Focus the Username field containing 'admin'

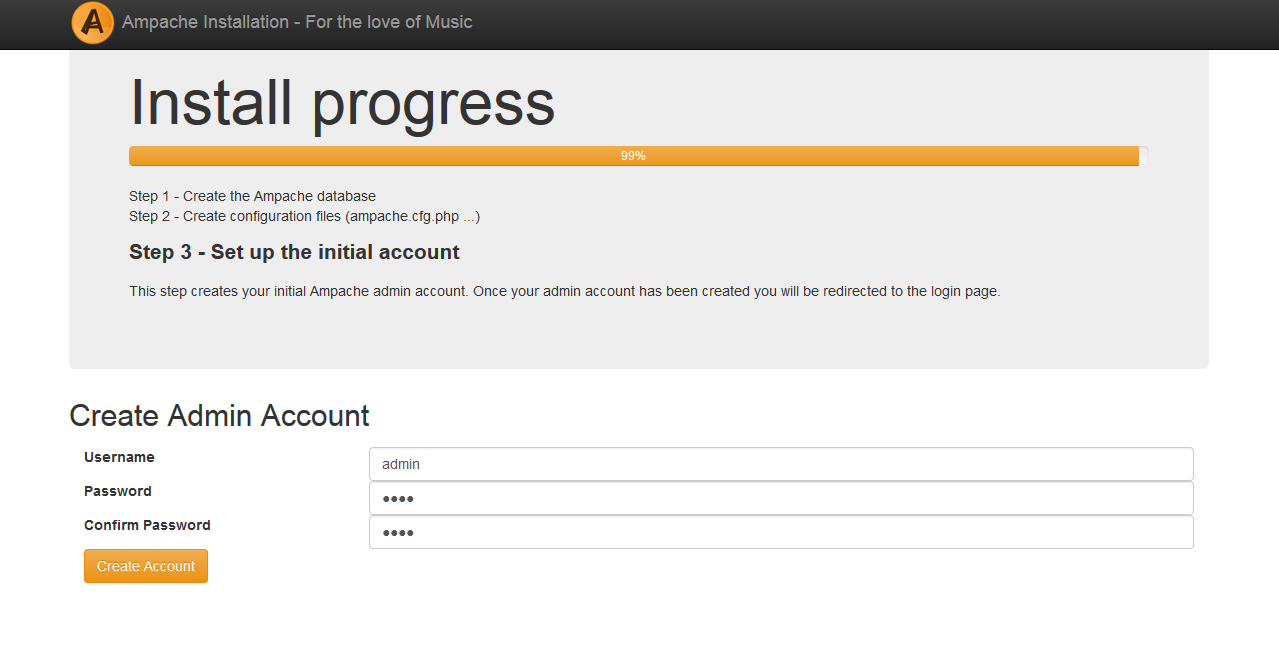click(x=780, y=464)
